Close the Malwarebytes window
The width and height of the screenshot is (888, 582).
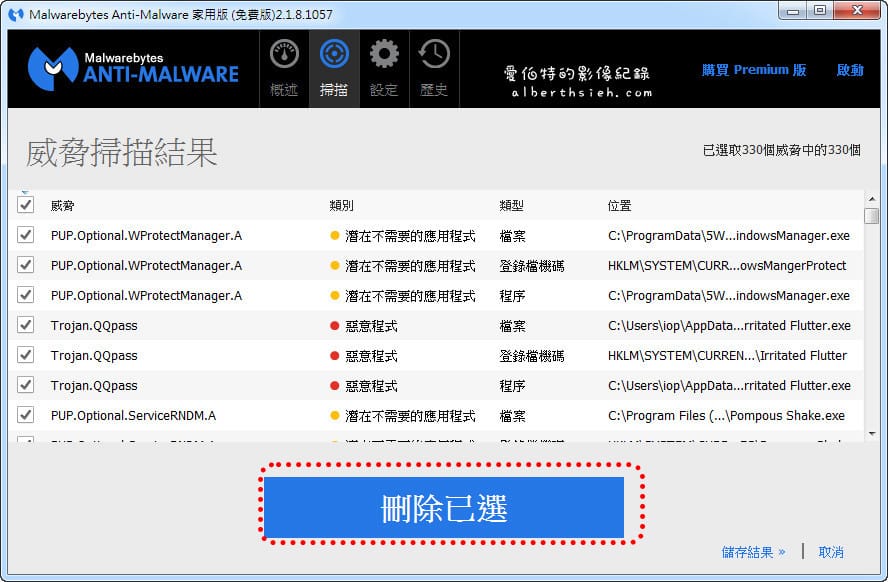click(857, 11)
